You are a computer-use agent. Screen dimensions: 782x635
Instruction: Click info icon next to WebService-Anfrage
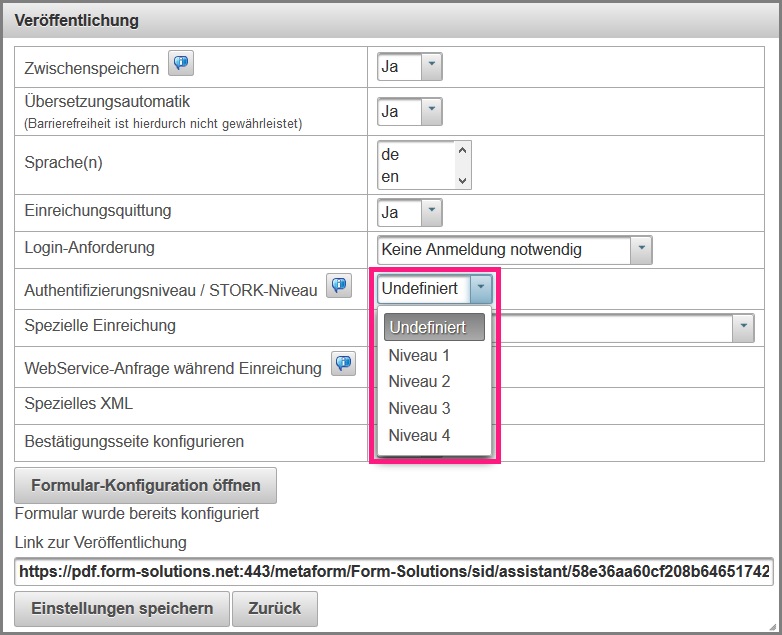click(x=344, y=365)
